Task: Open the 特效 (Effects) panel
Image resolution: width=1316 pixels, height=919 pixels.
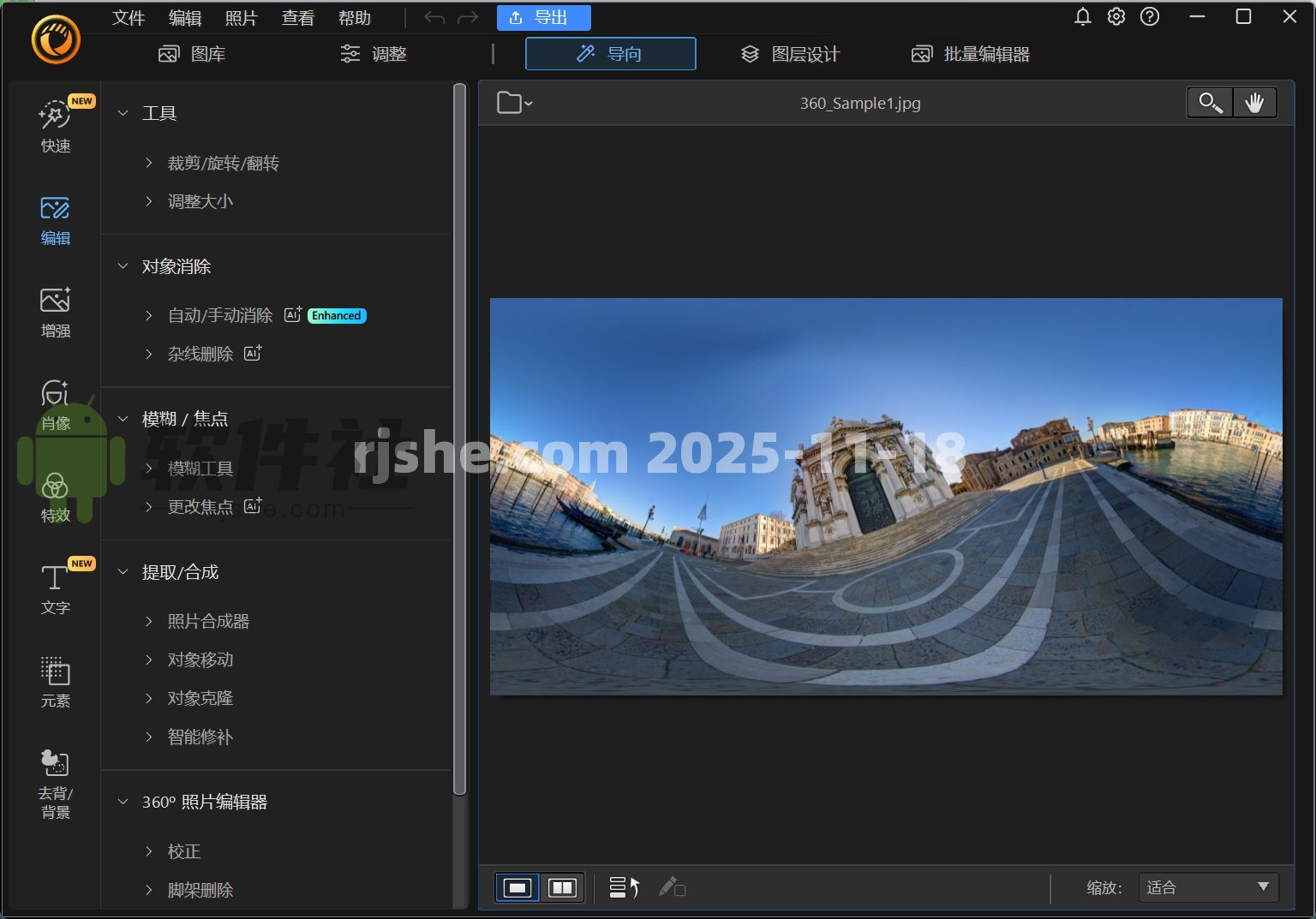Action: pyautogui.click(x=55, y=498)
